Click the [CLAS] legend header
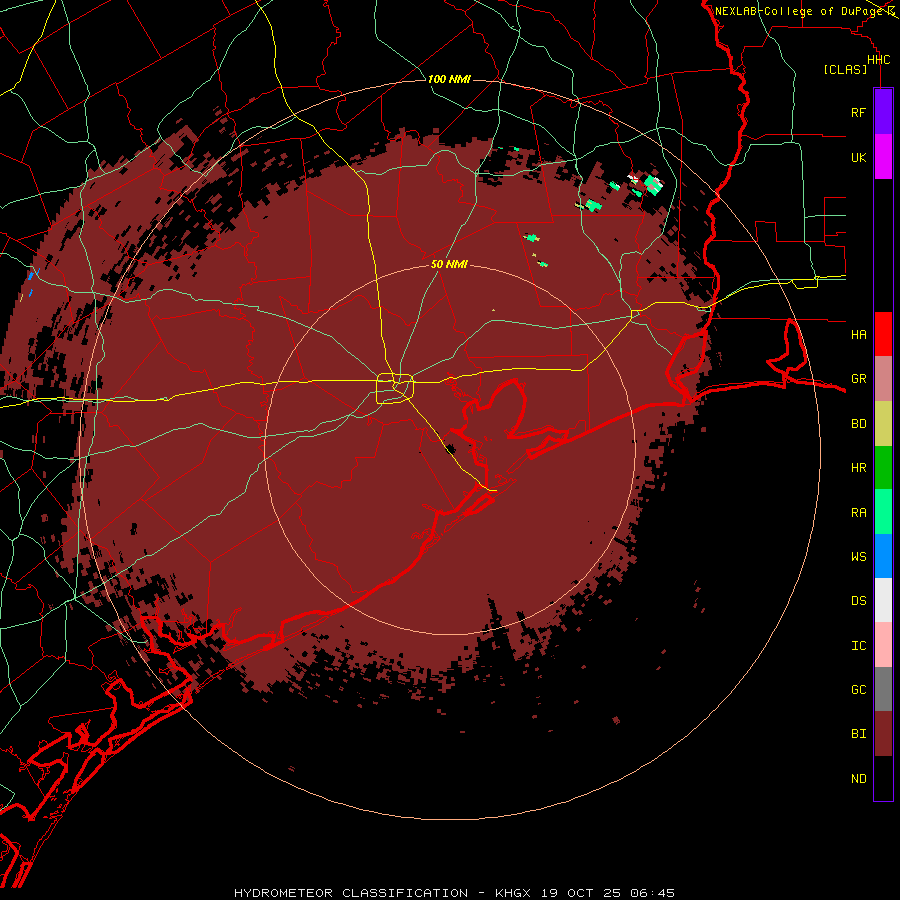Image resolution: width=900 pixels, height=900 pixels. point(845,70)
